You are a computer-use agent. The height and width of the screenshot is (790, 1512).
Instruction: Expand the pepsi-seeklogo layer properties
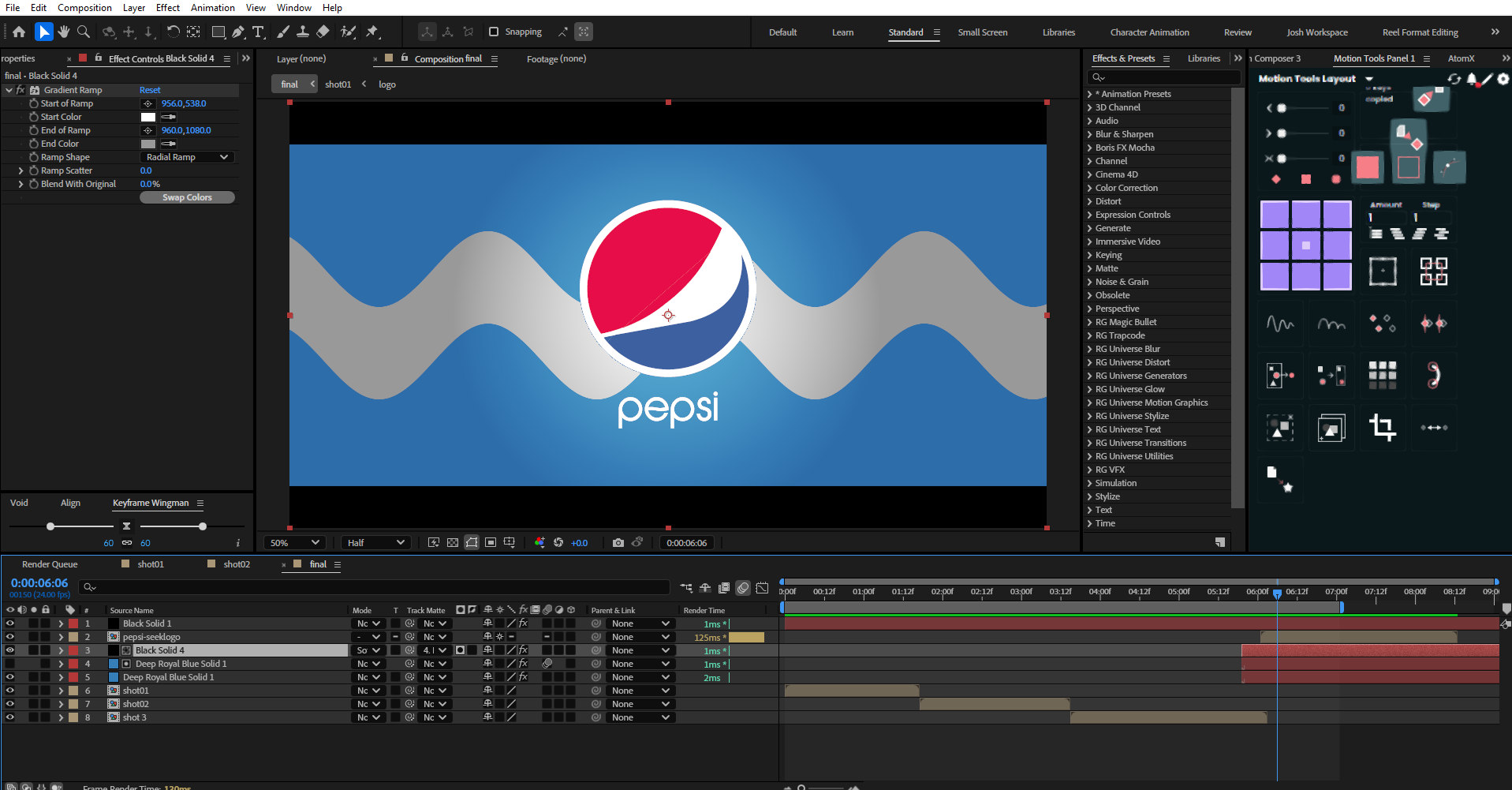click(x=61, y=637)
